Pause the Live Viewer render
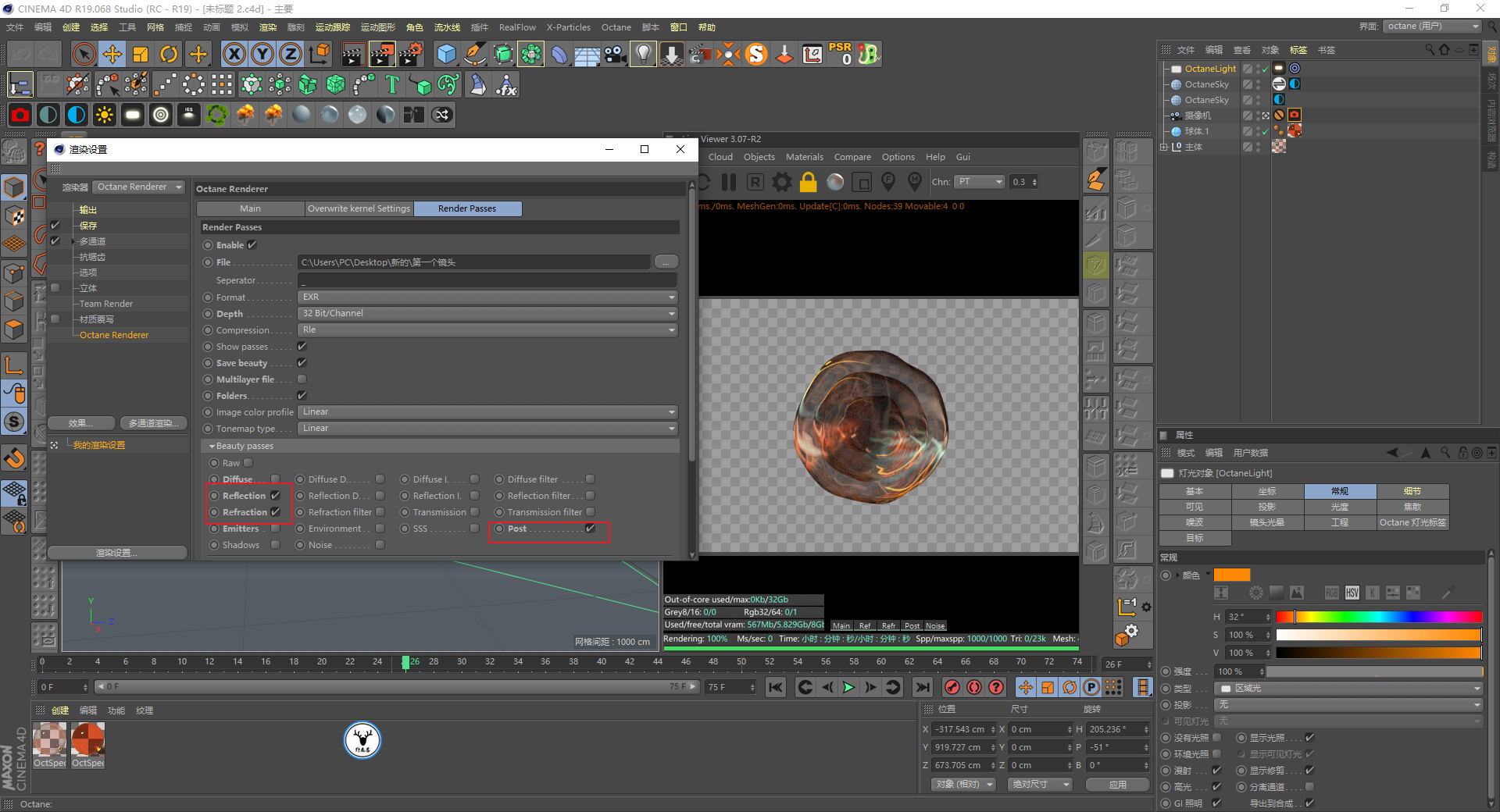Image resolution: width=1500 pixels, height=812 pixels. [729, 182]
